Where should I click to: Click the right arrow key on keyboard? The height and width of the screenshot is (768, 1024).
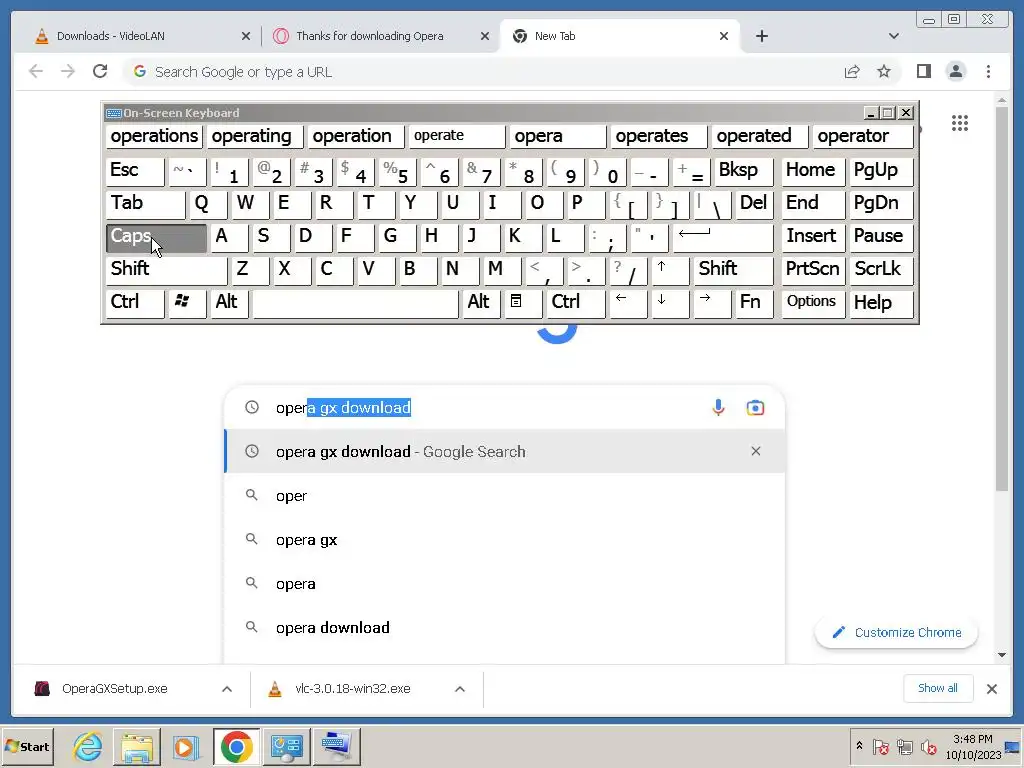(711, 302)
